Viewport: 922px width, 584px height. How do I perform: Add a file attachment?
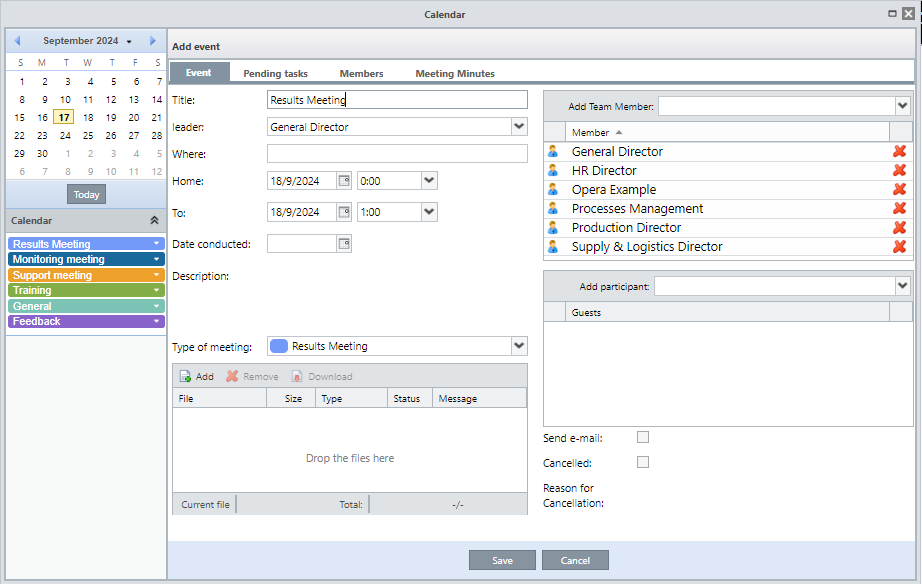(x=197, y=376)
